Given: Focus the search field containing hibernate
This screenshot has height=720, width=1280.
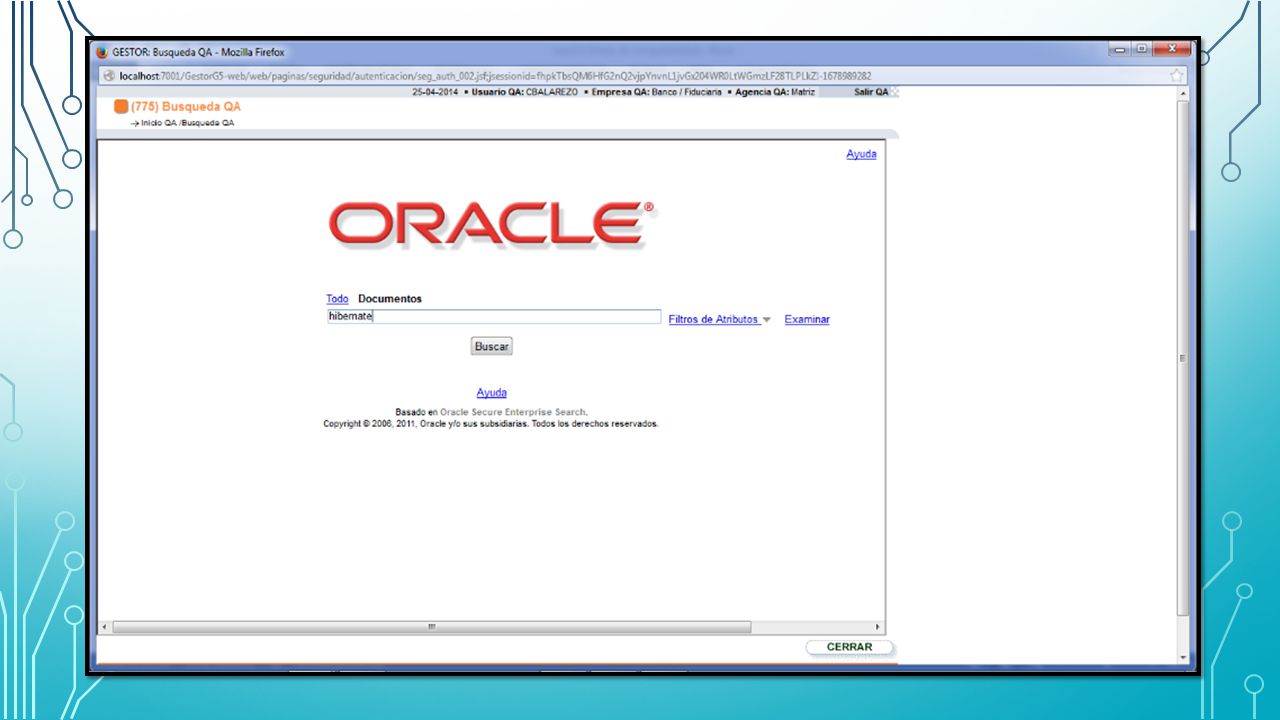Looking at the screenshot, I should click(x=494, y=316).
